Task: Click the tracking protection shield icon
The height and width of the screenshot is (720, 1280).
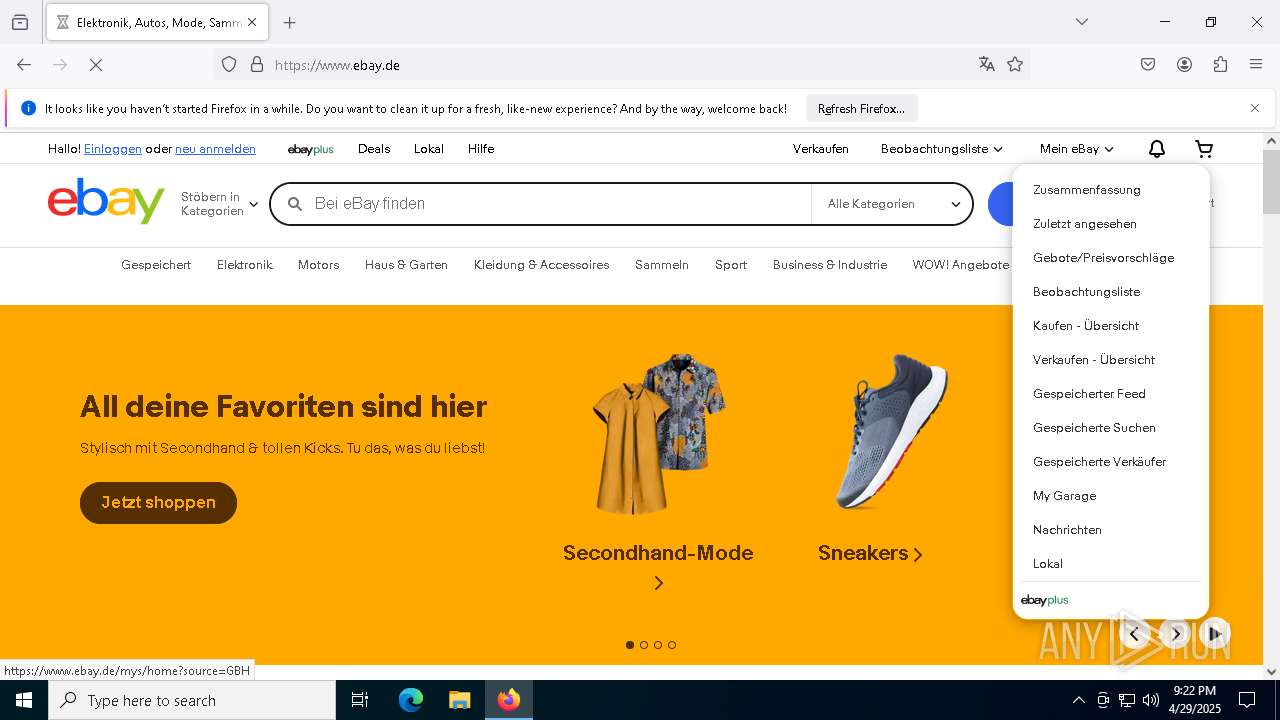Action: (x=229, y=65)
